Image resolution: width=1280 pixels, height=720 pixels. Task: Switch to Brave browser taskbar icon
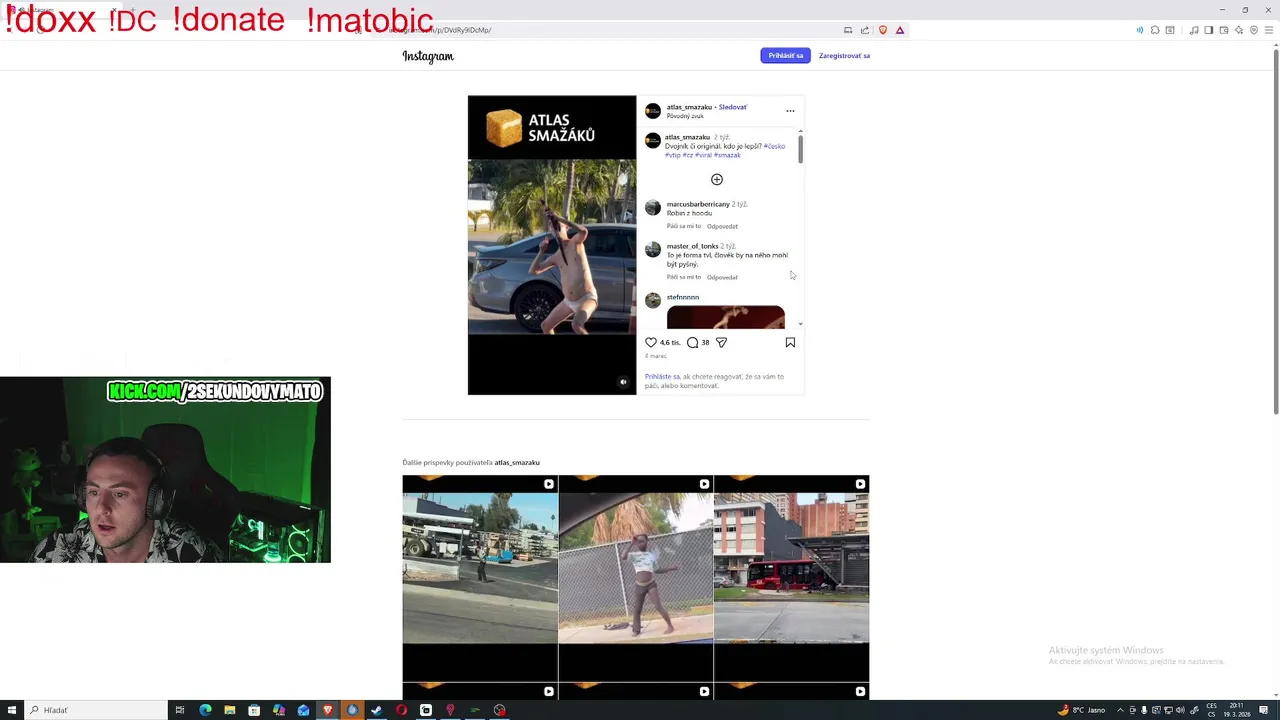[x=327, y=710]
